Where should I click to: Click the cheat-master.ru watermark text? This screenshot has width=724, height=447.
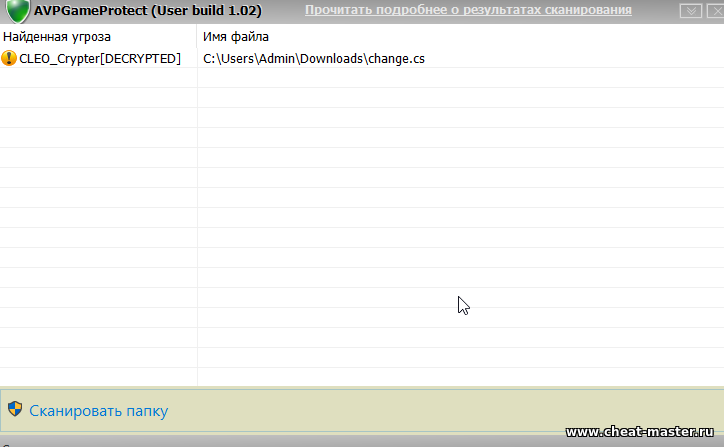[x=642, y=432]
